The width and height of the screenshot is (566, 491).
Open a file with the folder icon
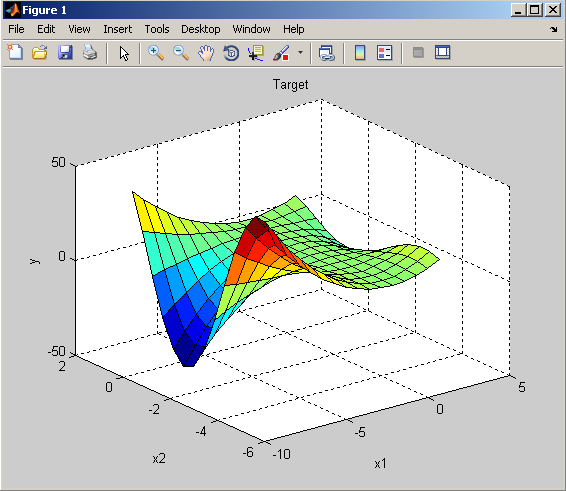point(40,53)
